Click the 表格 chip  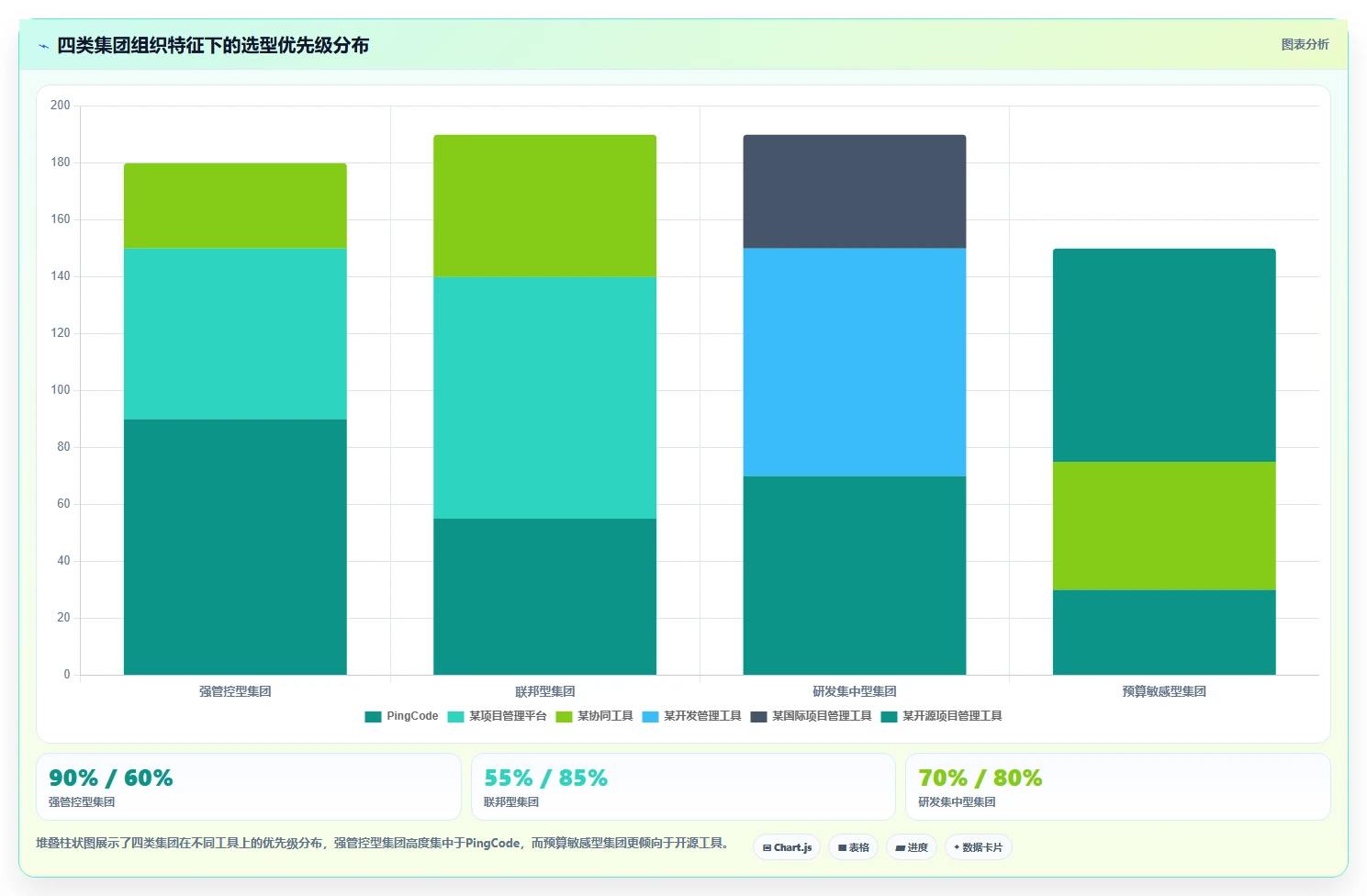[854, 847]
